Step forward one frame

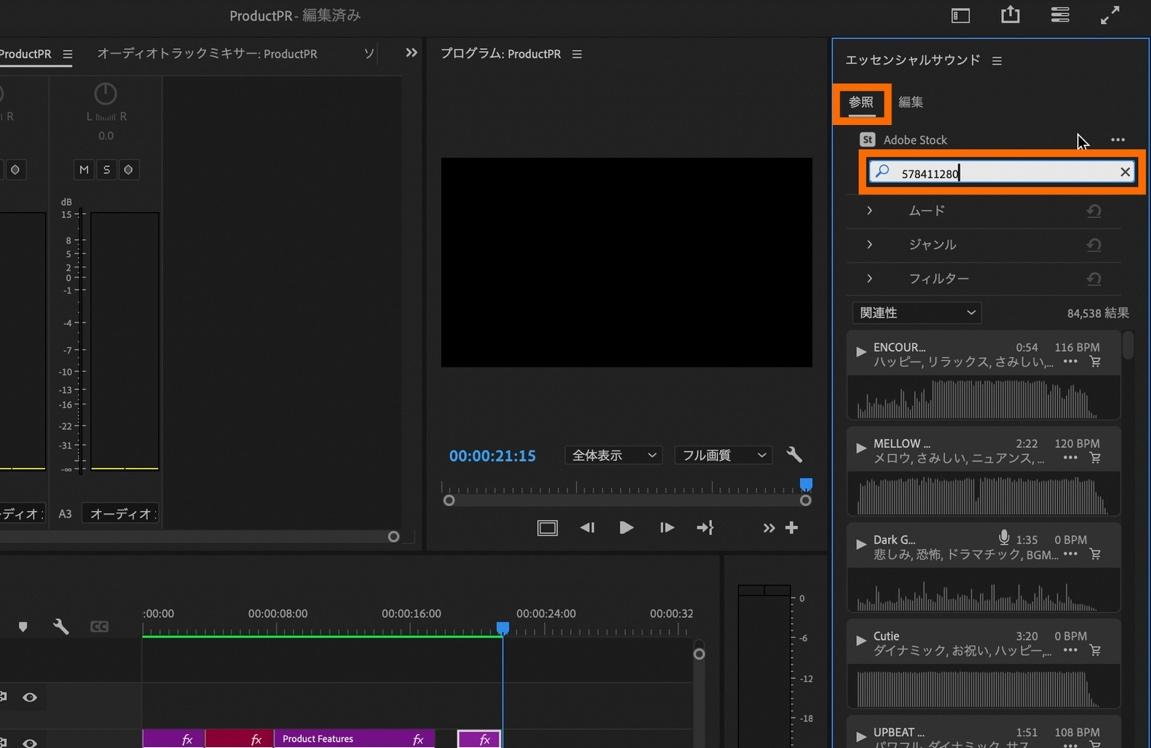[667, 528]
